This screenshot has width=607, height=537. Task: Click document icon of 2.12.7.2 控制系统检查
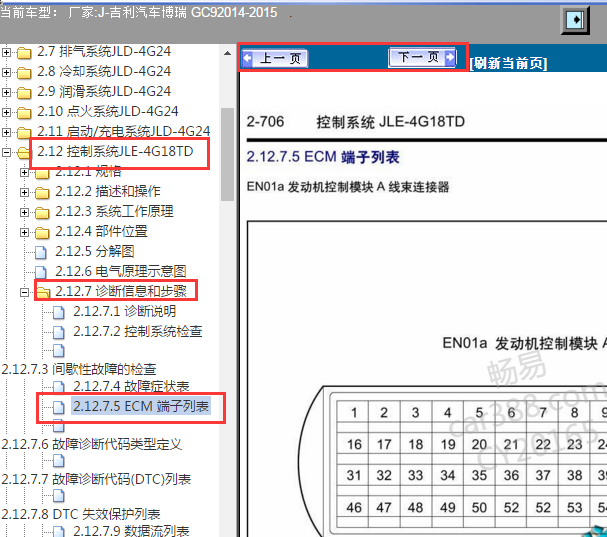pyautogui.click(x=58, y=332)
